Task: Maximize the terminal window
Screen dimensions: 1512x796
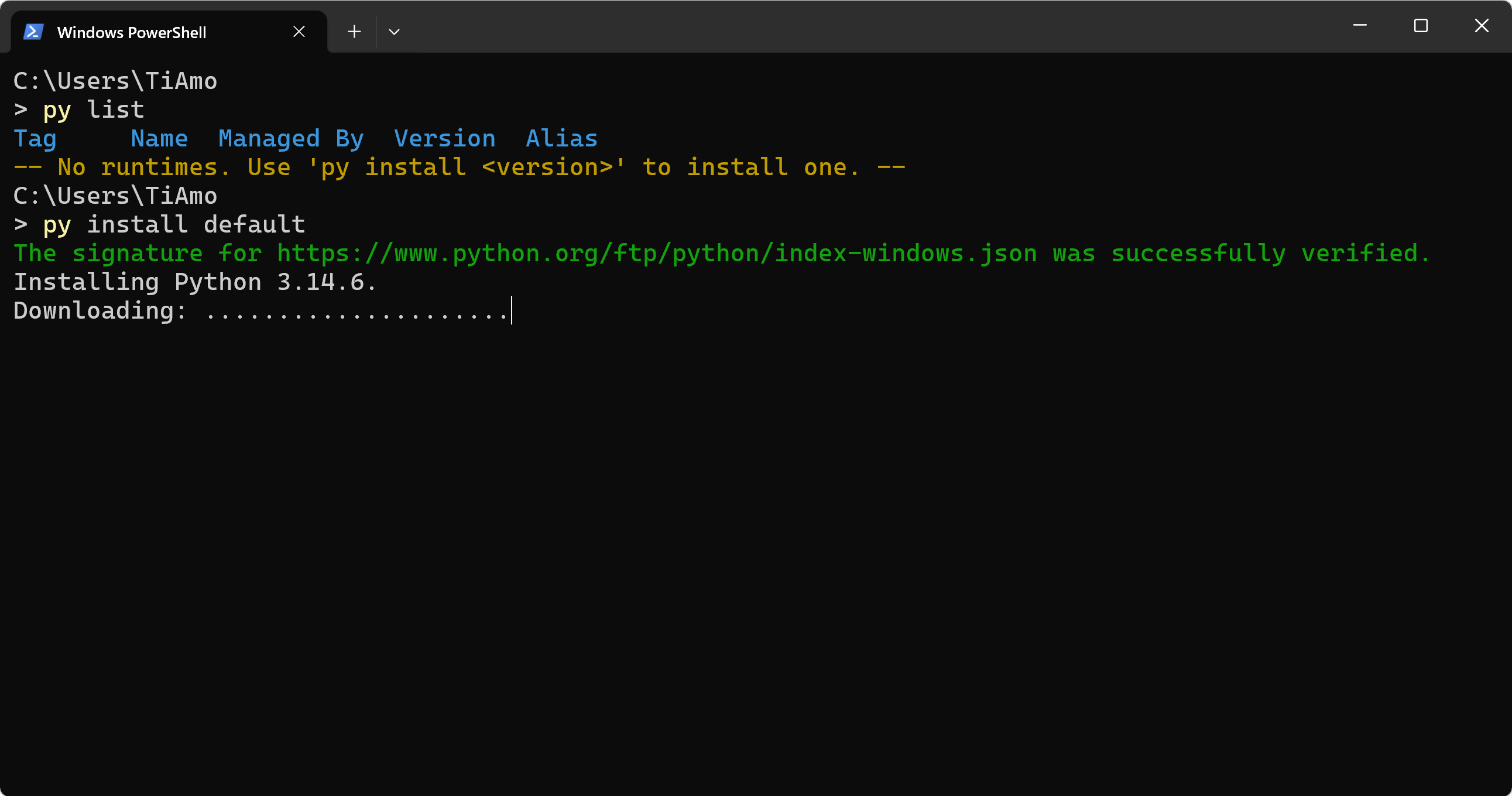Action: click(1421, 25)
